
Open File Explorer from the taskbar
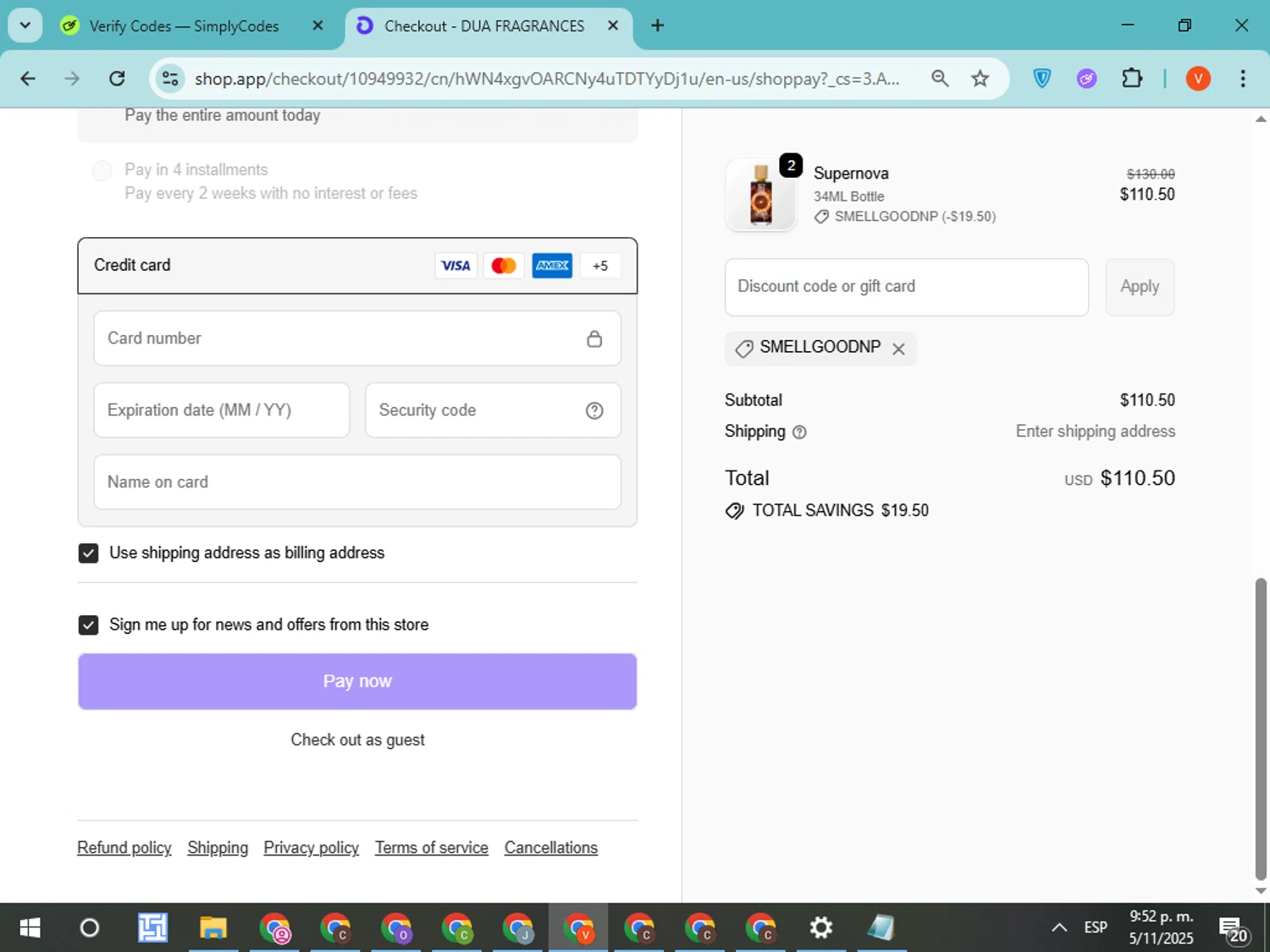[x=213, y=928]
